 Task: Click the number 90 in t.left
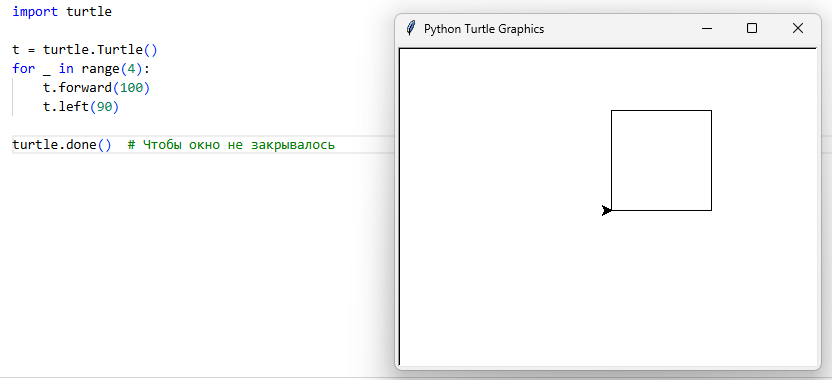[104, 107]
